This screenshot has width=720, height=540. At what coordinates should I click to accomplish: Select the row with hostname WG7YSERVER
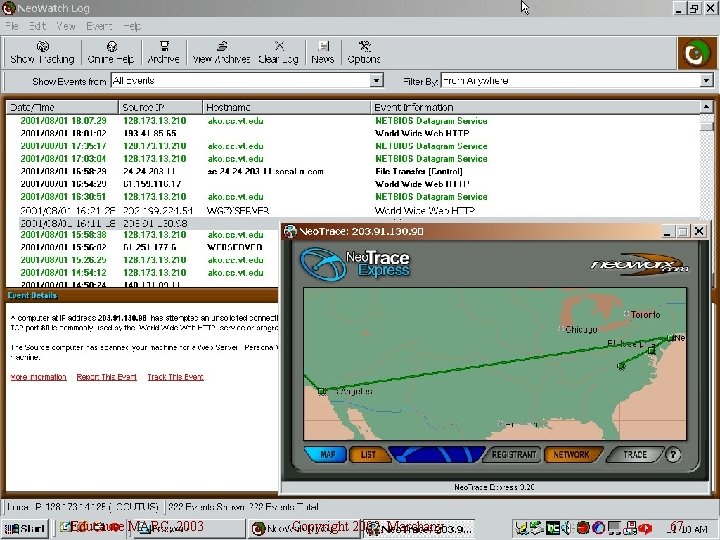353,211
